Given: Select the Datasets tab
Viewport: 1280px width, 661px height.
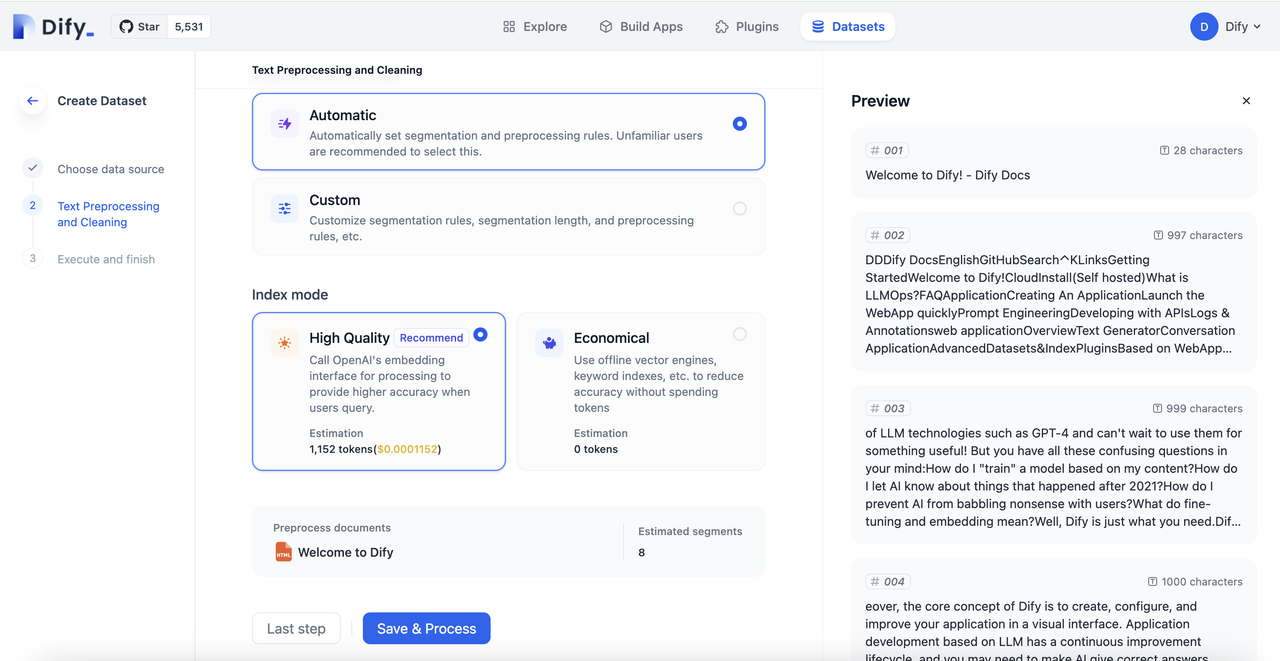Looking at the screenshot, I should (x=848, y=27).
